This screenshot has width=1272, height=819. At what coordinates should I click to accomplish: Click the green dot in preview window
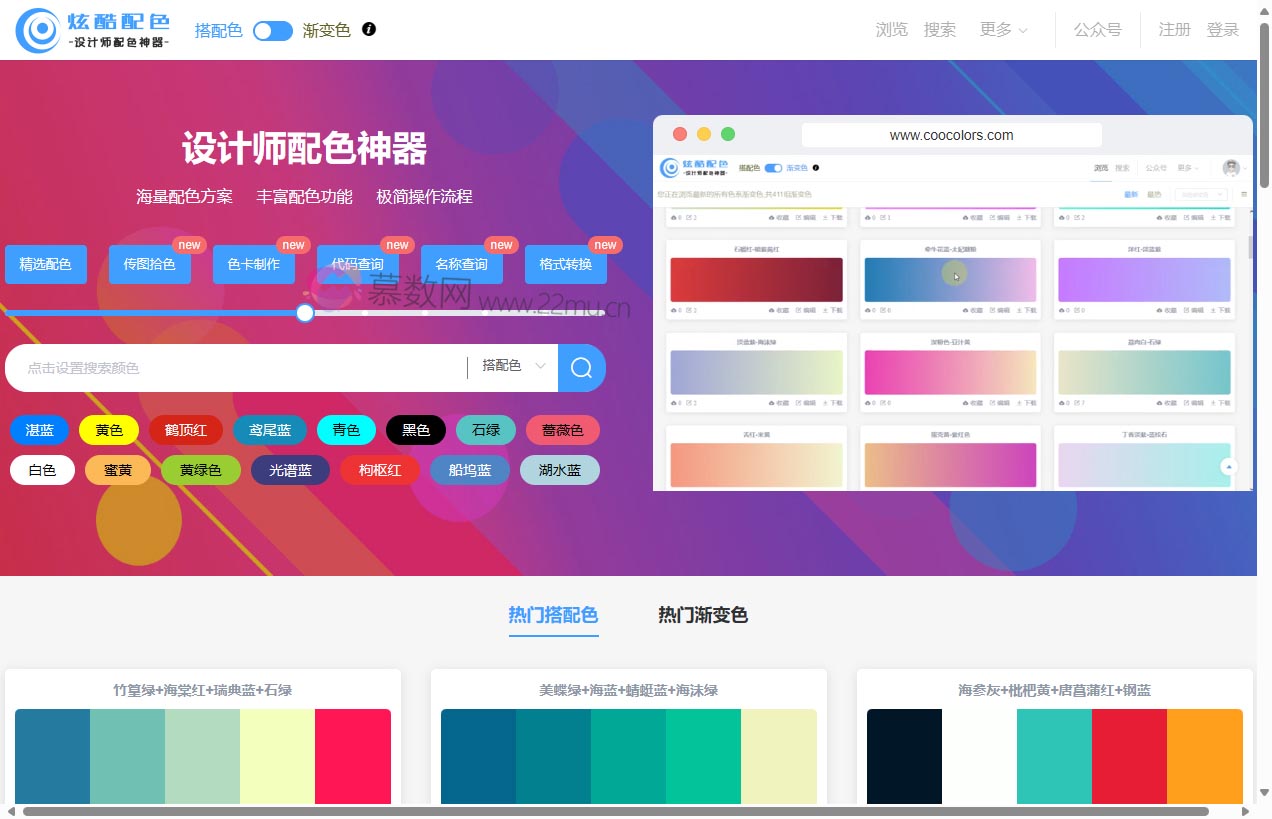(x=728, y=134)
